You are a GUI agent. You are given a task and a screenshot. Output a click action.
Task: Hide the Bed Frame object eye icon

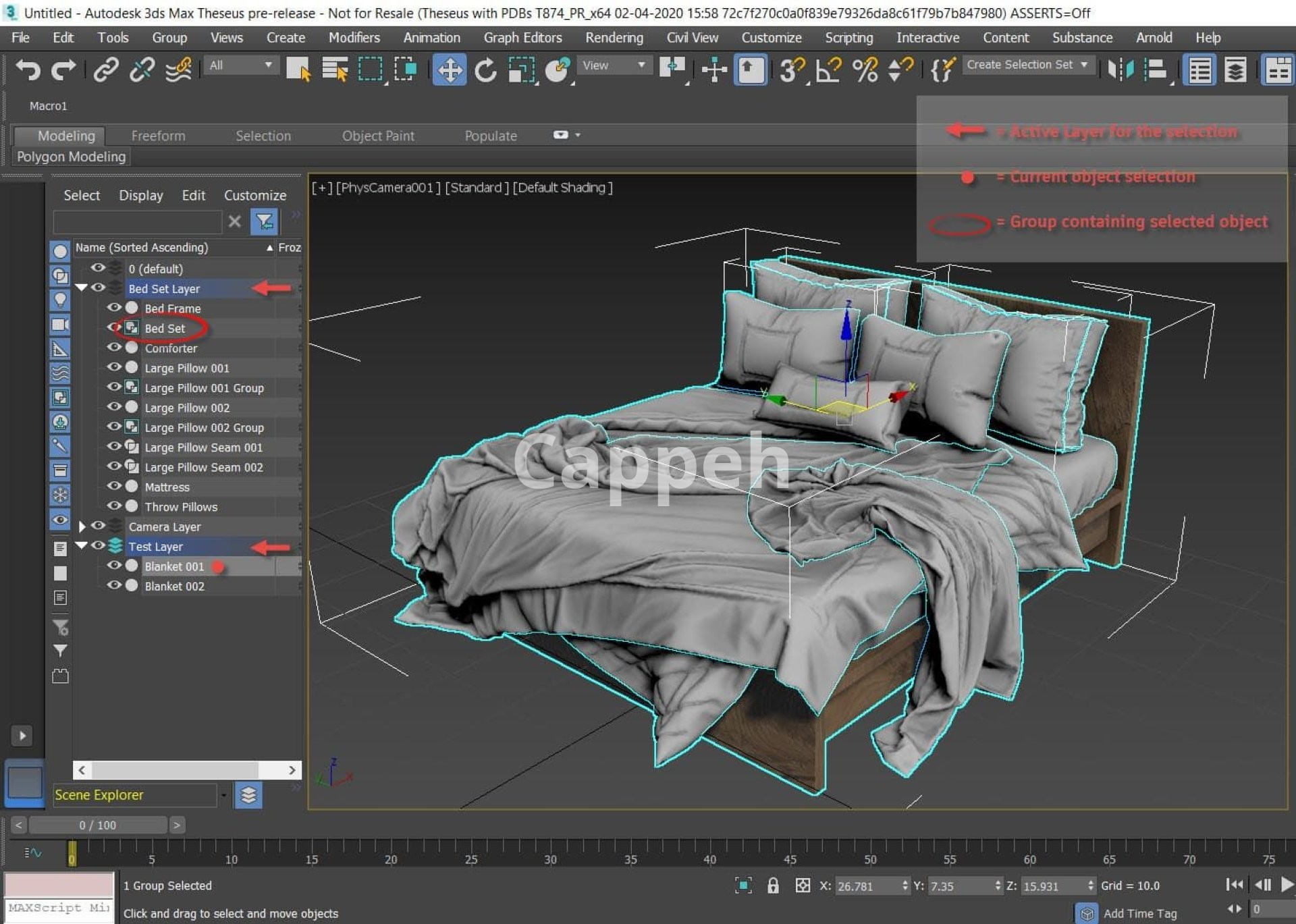114,308
